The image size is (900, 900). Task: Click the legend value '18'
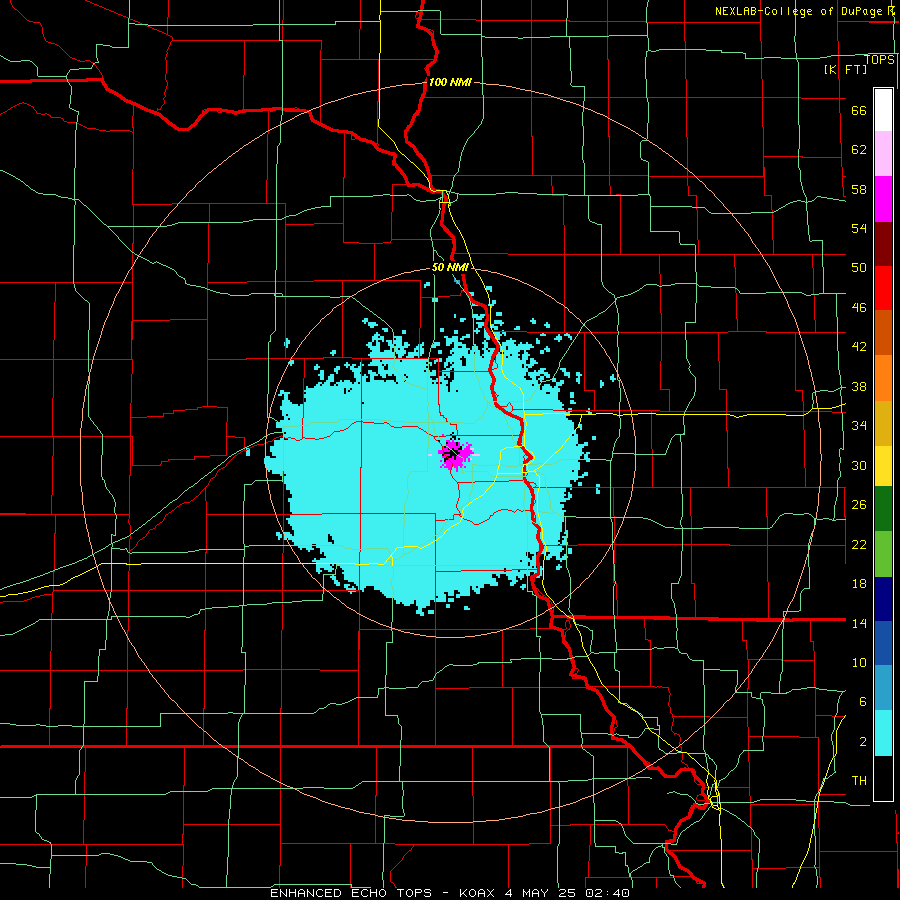859,584
